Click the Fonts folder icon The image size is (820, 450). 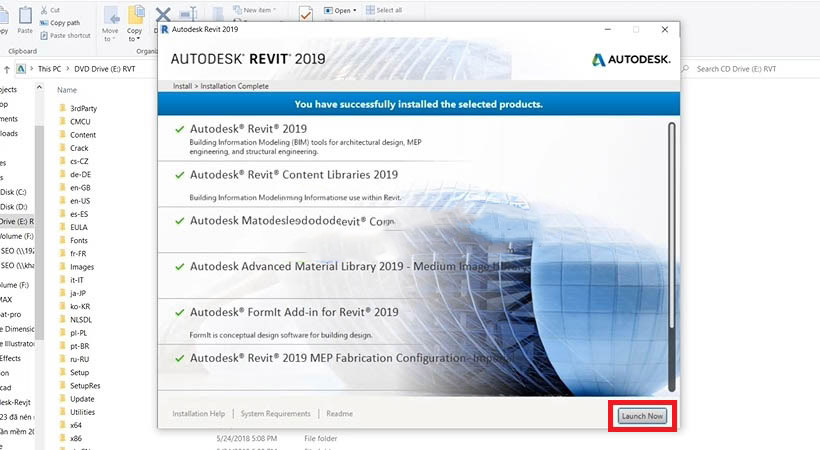pyautogui.click(x=62, y=240)
